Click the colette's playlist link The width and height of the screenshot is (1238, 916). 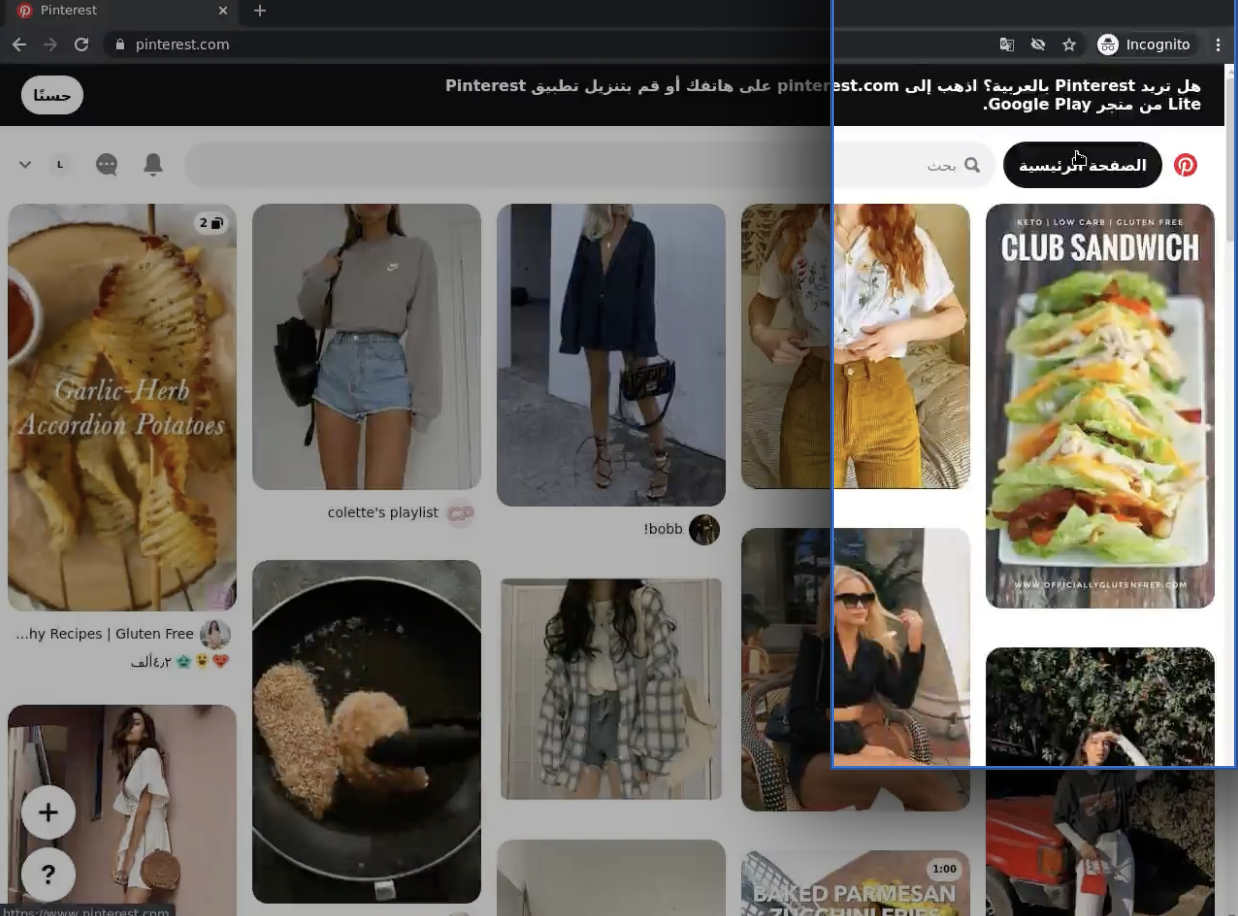coord(383,513)
